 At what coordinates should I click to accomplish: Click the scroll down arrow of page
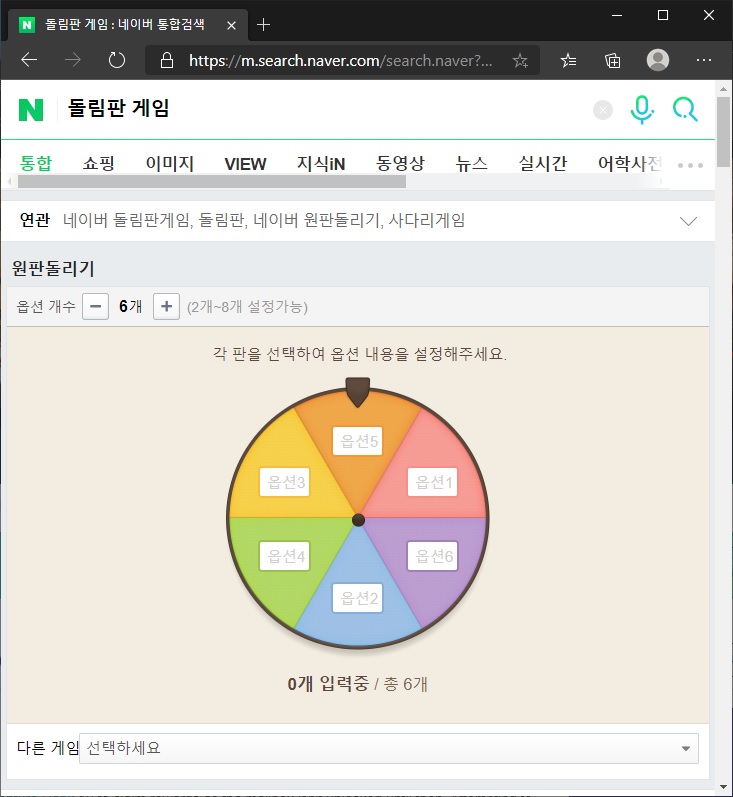pos(723,787)
